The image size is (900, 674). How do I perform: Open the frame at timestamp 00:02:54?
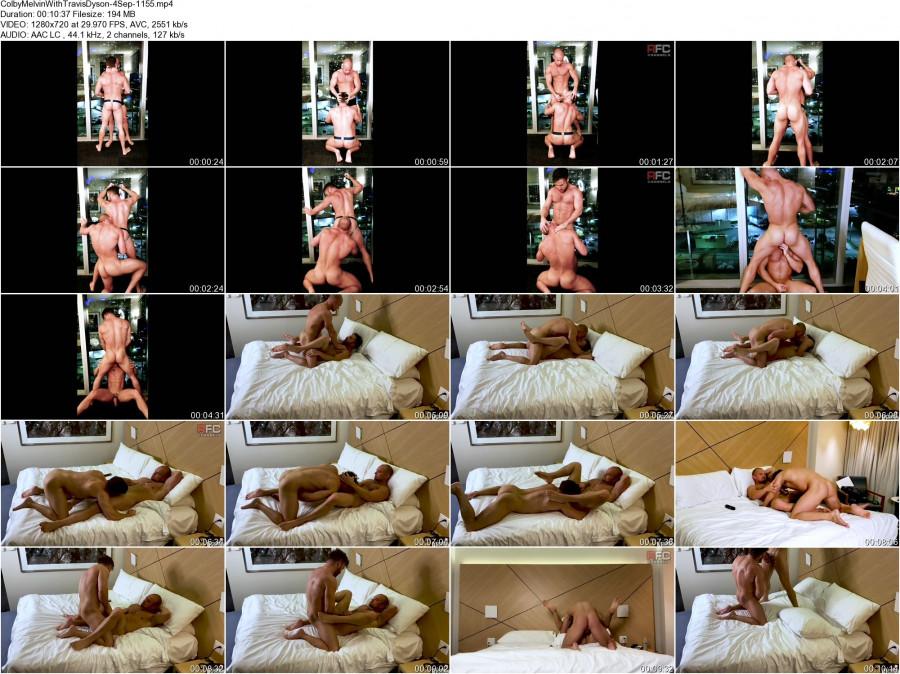337,230
